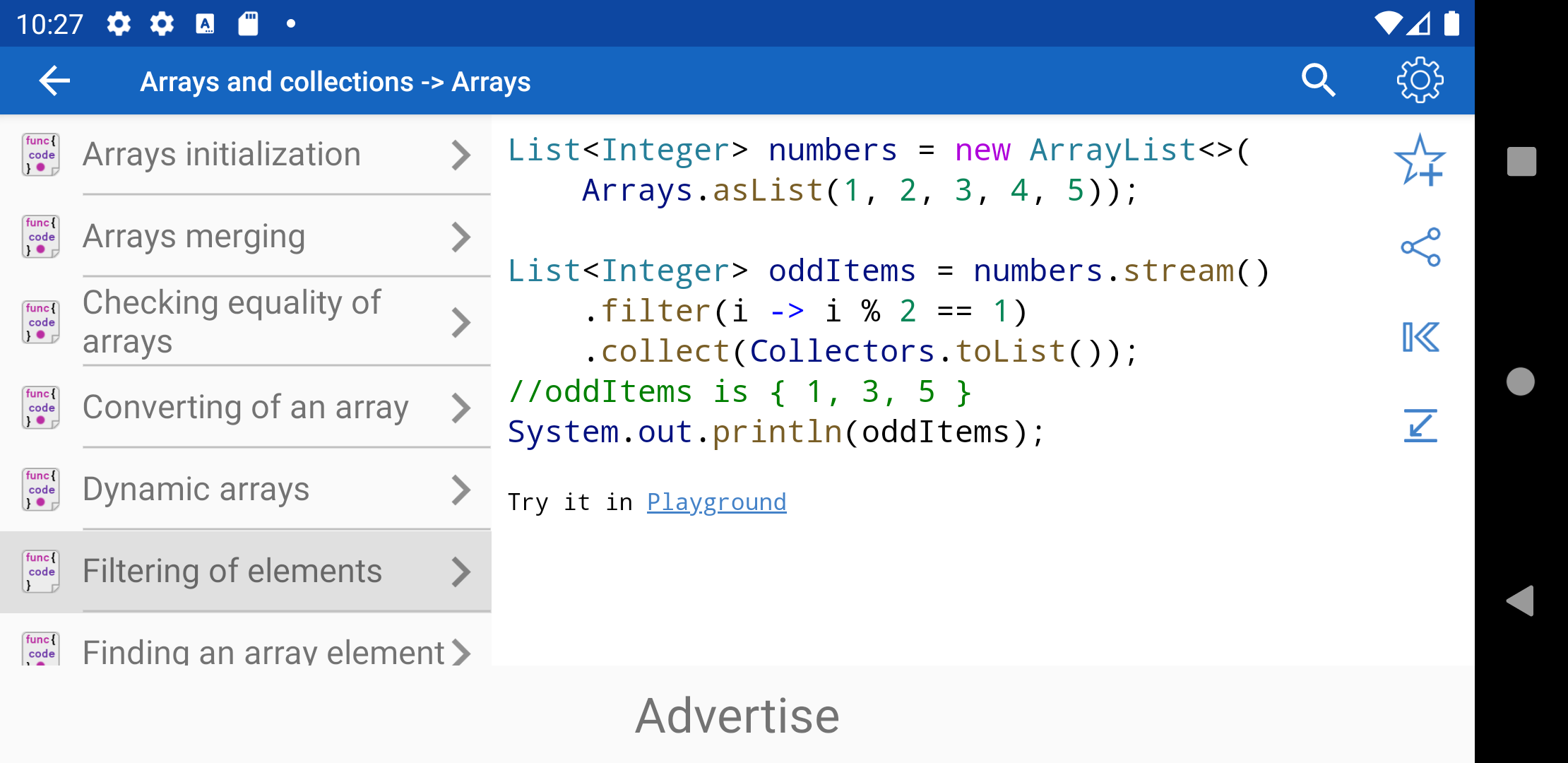Tap the code icon beside Arrays initialization
The height and width of the screenshot is (763, 1568).
[40, 154]
